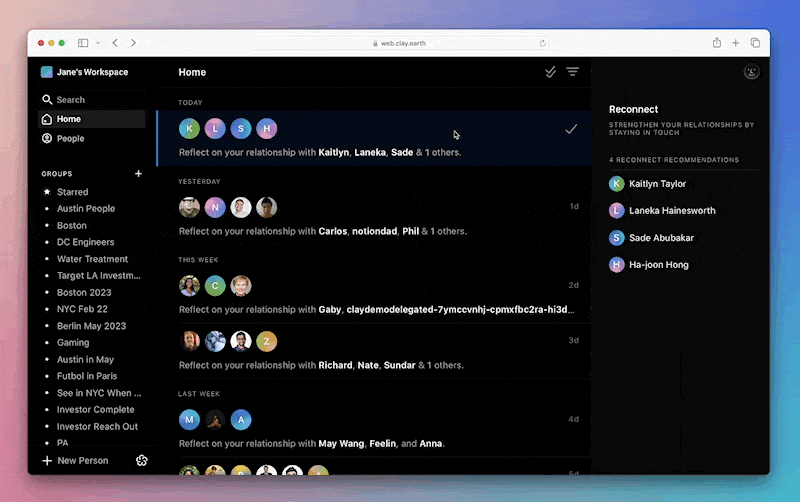Image resolution: width=800 pixels, height=502 pixels.
Task: Click Safari share icon
Action: click(717, 43)
